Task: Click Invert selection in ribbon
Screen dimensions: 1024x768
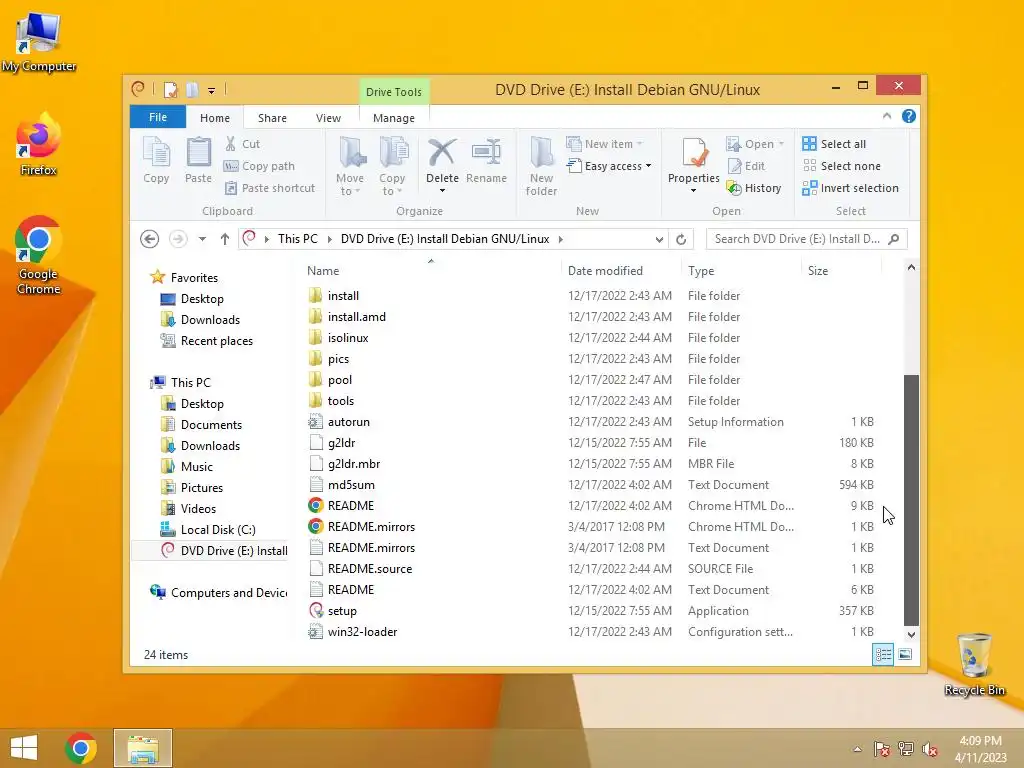Action: [850, 188]
